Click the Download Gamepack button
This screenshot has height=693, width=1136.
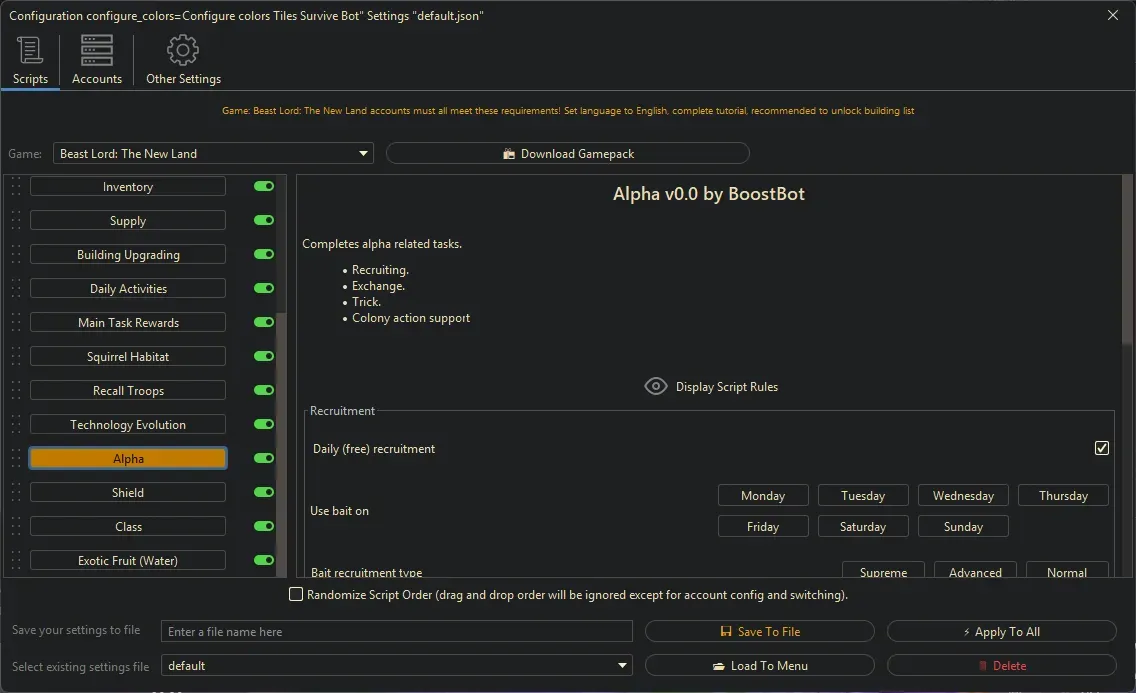tap(567, 154)
